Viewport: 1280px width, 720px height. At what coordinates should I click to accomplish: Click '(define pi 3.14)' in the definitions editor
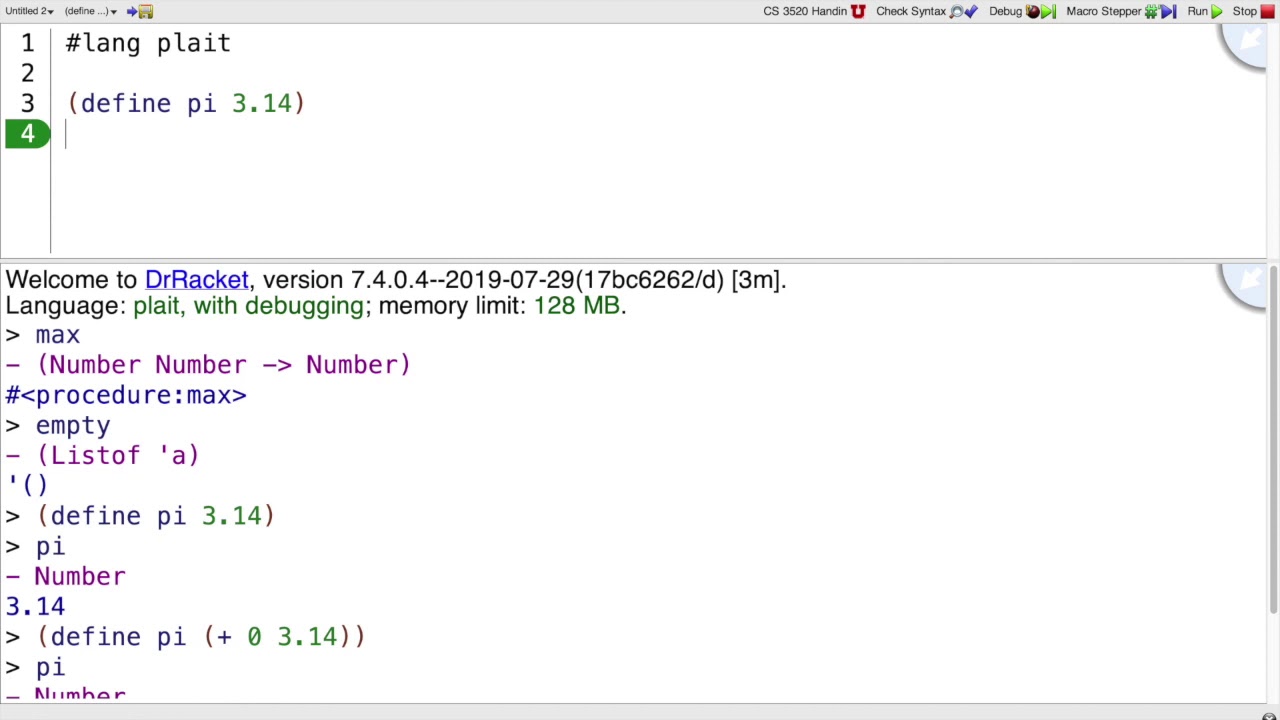point(186,104)
